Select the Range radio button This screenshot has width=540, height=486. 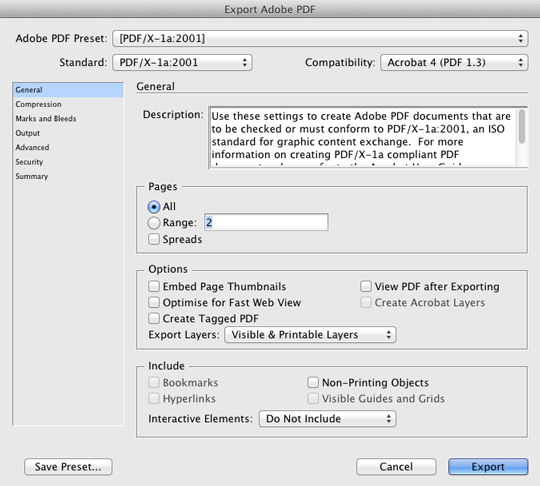(x=154, y=223)
